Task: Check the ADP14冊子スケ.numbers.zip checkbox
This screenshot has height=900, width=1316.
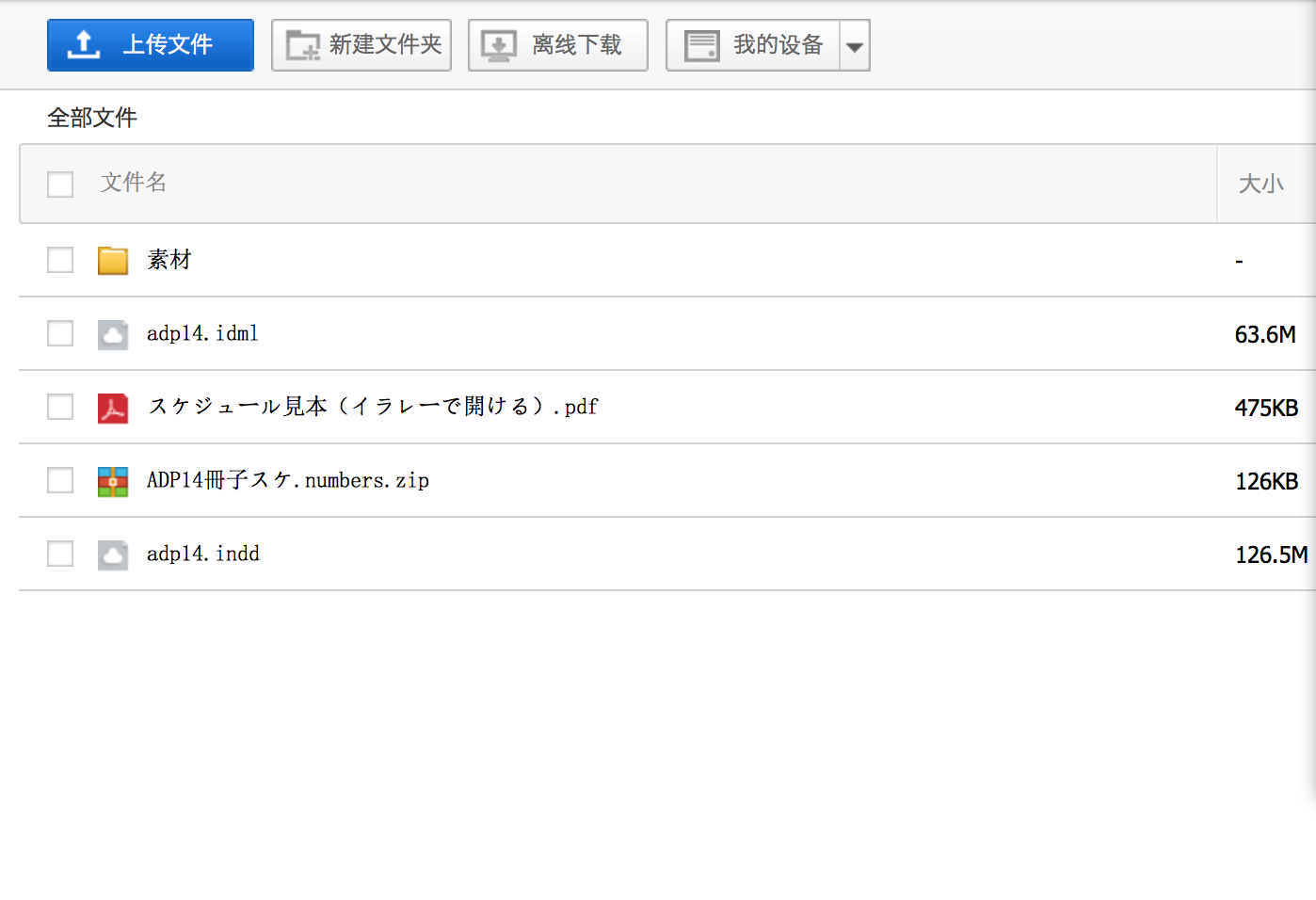Action: (x=60, y=480)
